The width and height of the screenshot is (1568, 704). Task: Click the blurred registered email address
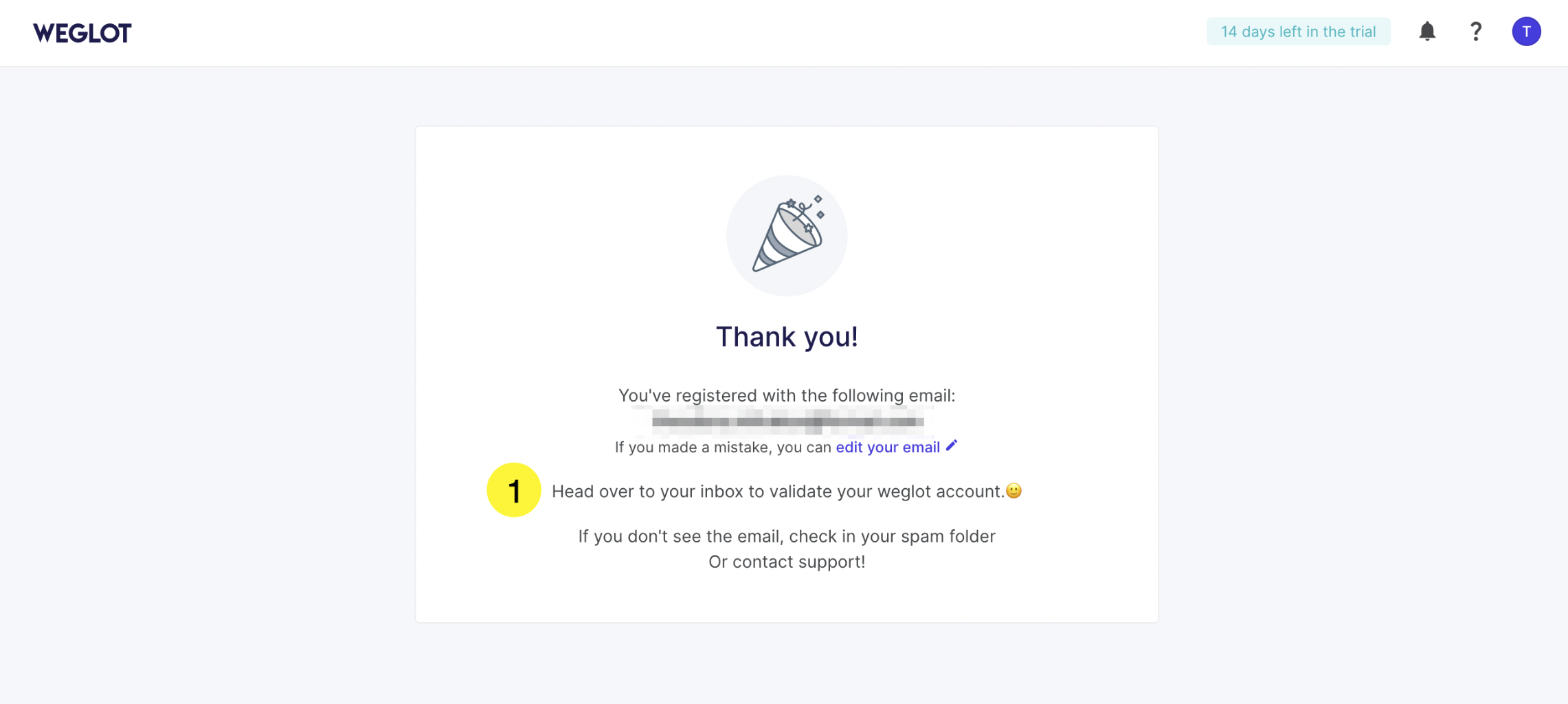(787, 421)
